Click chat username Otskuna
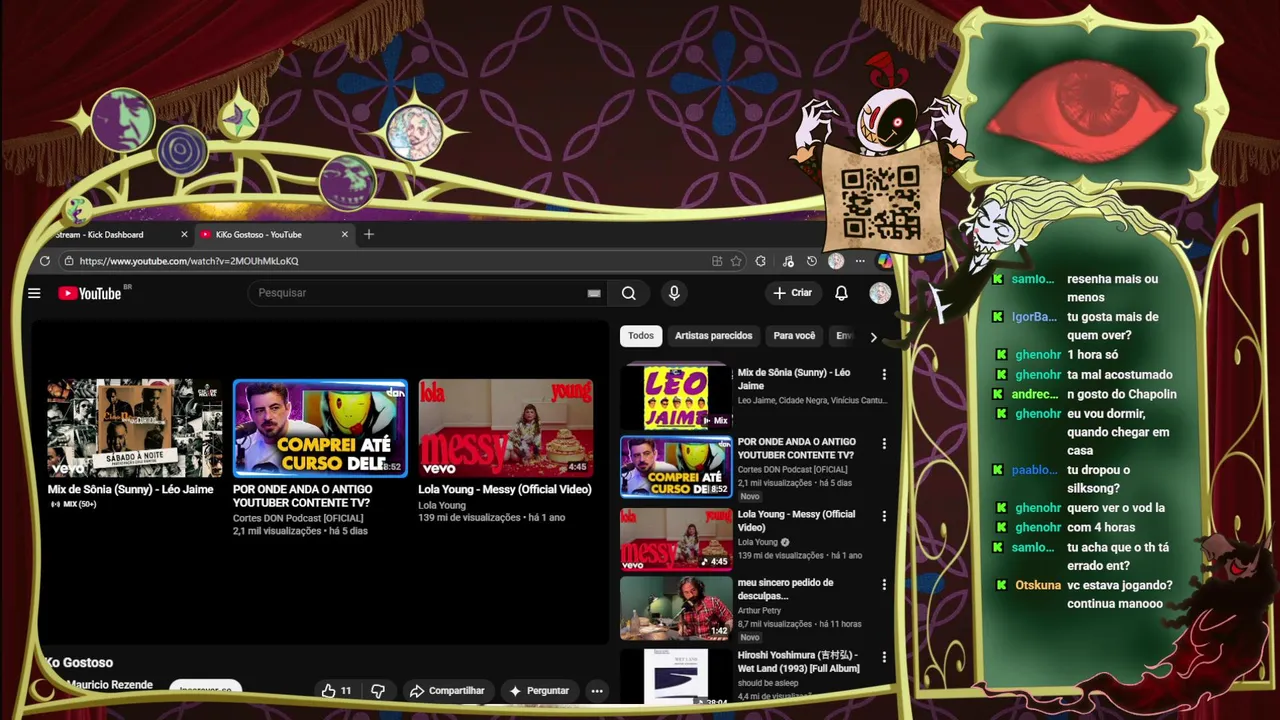Image resolution: width=1280 pixels, height=720 pixels. (x=1038, y=585)
